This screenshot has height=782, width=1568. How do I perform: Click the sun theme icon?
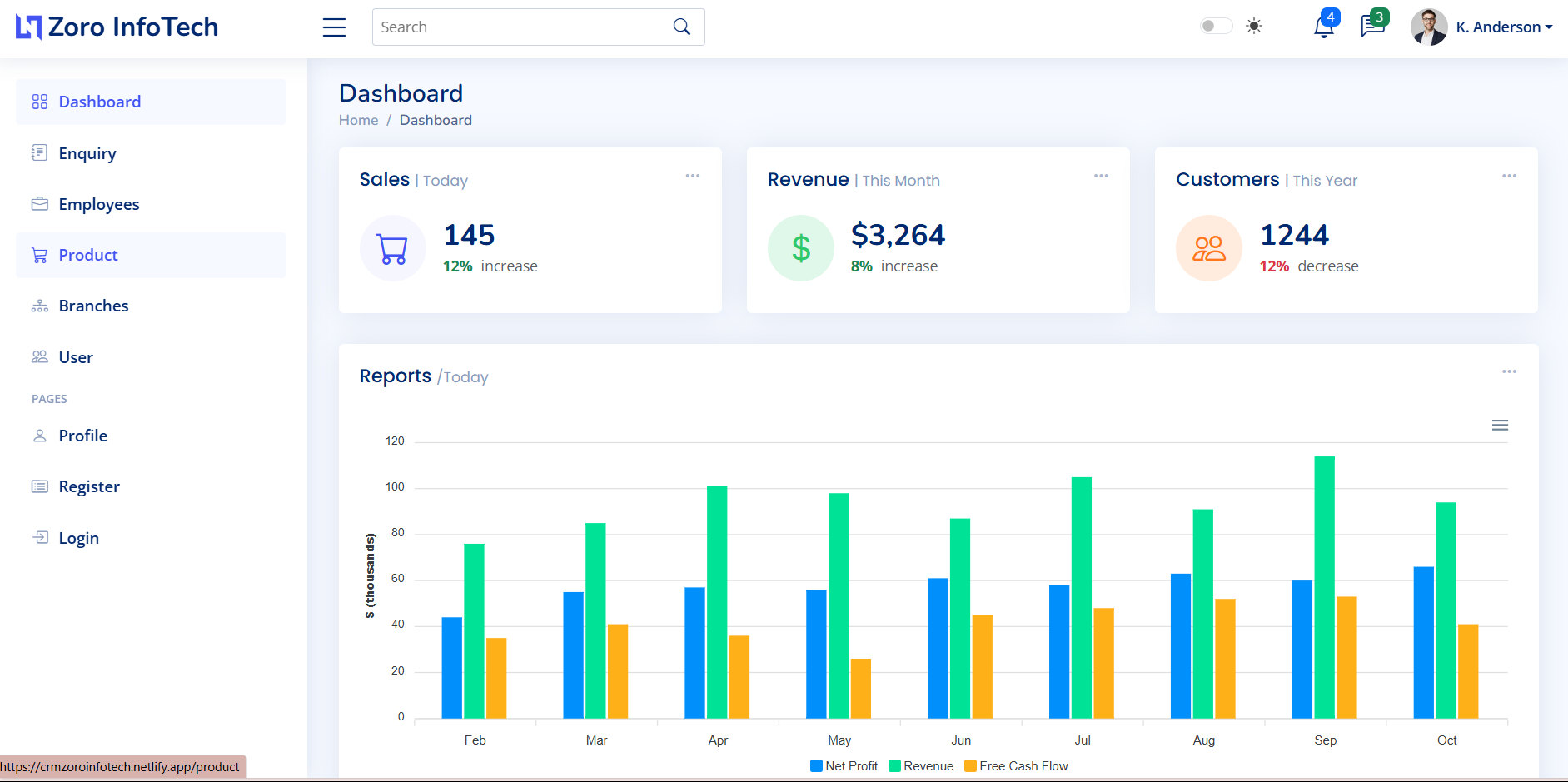point(1254,26)
